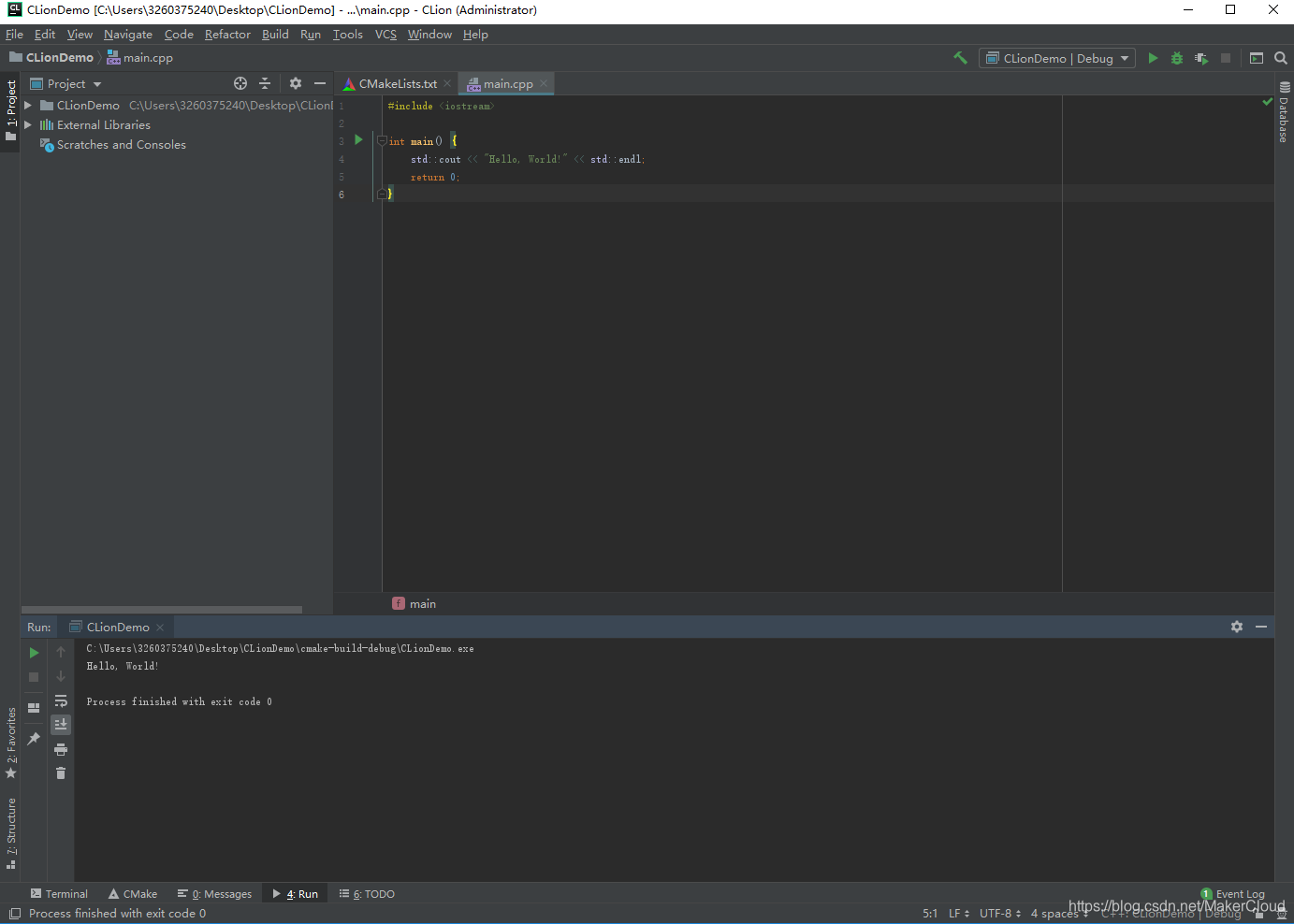Hide the Project panel with minus icon
Viewport: 1294px width, 924px height.
click(320, 83)
